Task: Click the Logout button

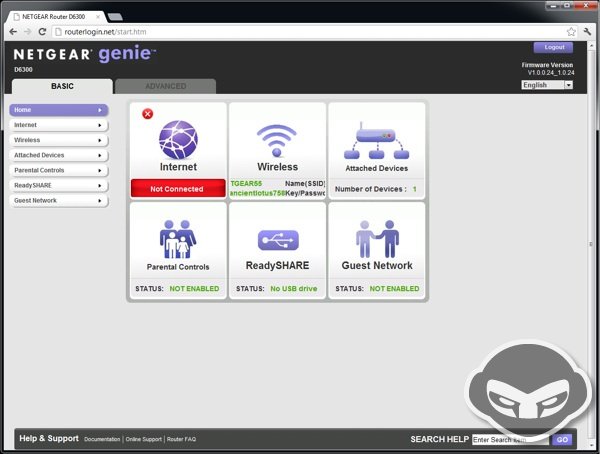Action: coord(554,47)
